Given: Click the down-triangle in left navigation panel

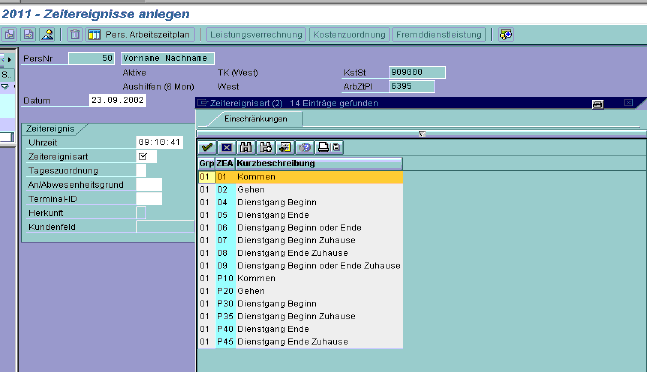Looking at the screenshot, I should click(x=5, y=86).
